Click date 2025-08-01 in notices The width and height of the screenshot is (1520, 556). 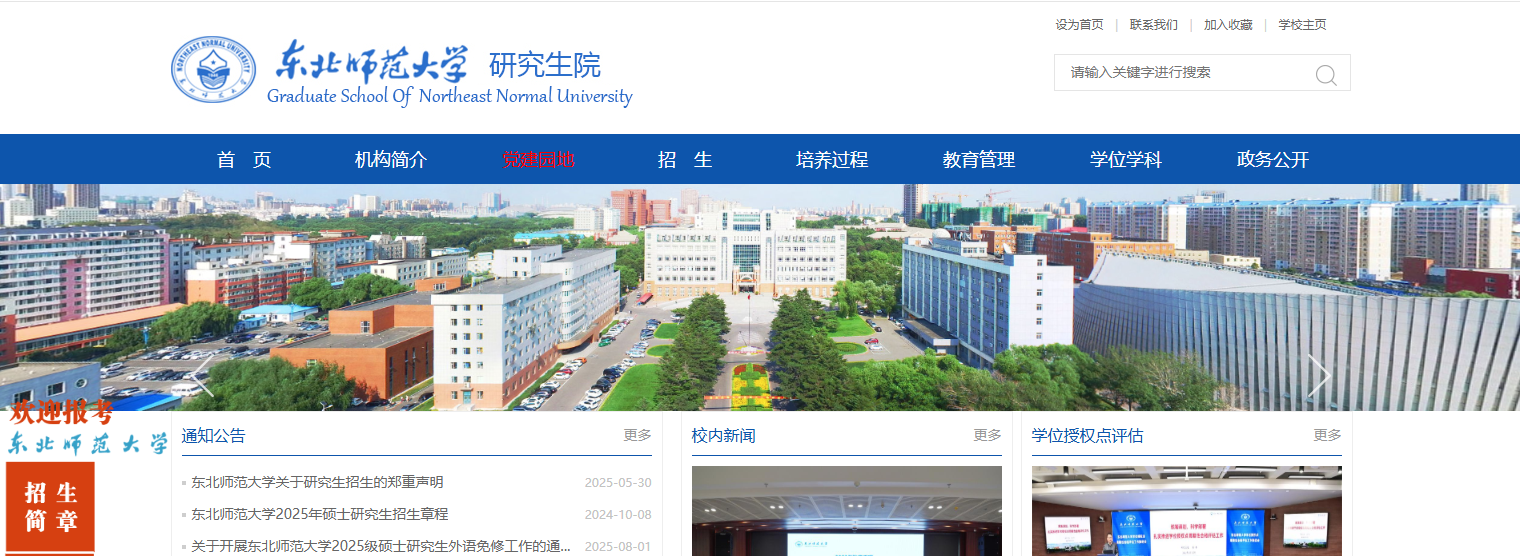click(x=618, y=547)
